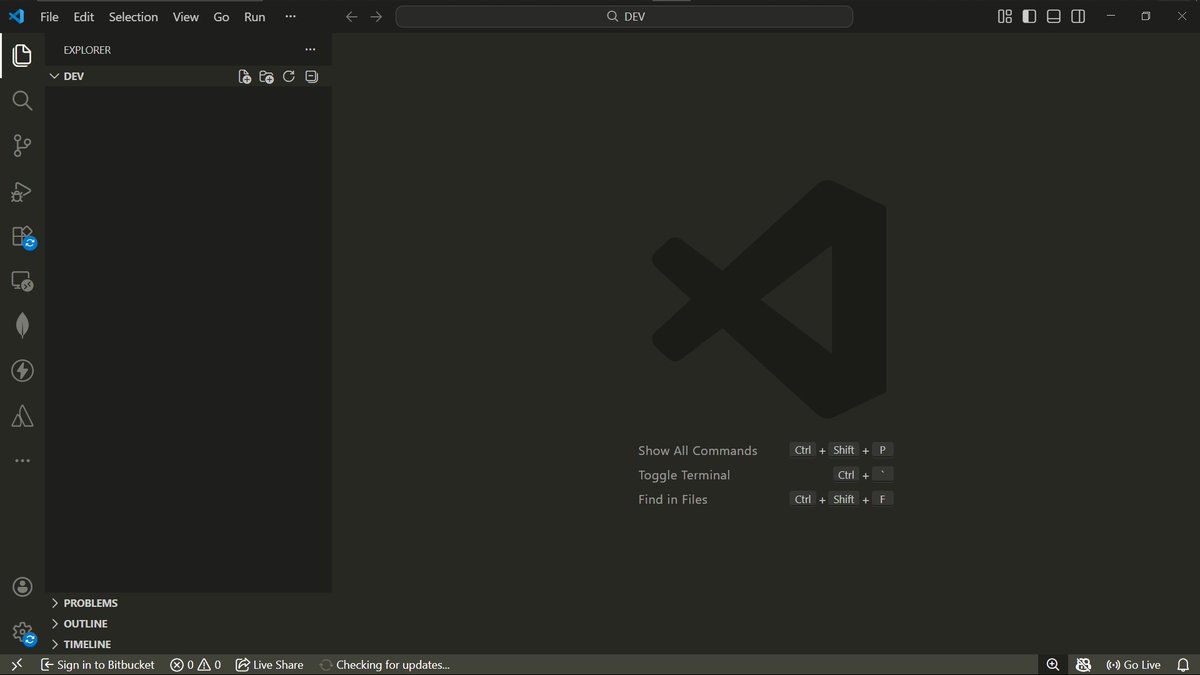Show more menu items ellipsis in menu bar
This screenshot has height=675, width=1200.
tap(290, 17)
